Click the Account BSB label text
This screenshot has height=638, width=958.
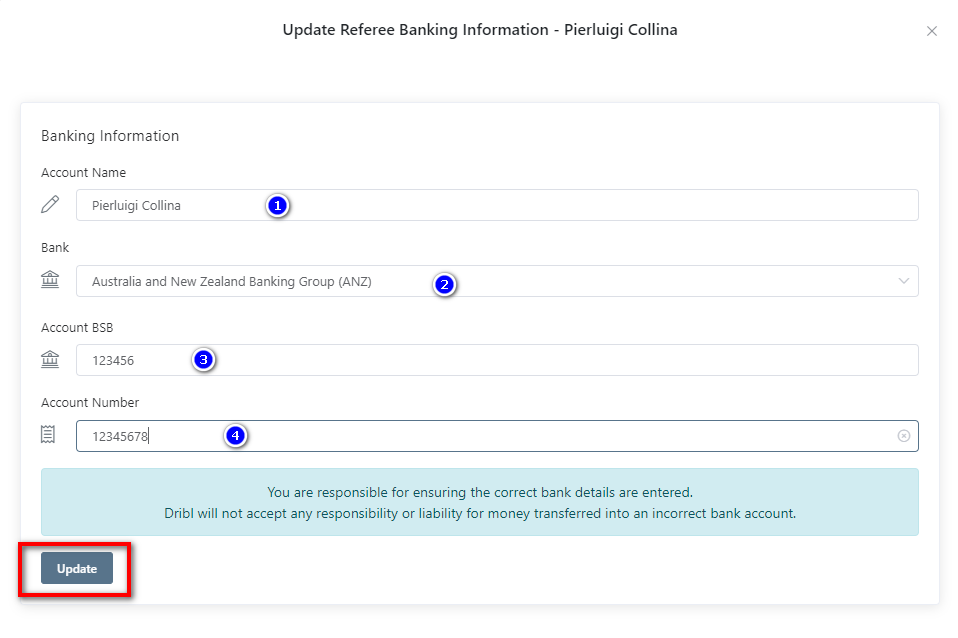click(84, 327)
